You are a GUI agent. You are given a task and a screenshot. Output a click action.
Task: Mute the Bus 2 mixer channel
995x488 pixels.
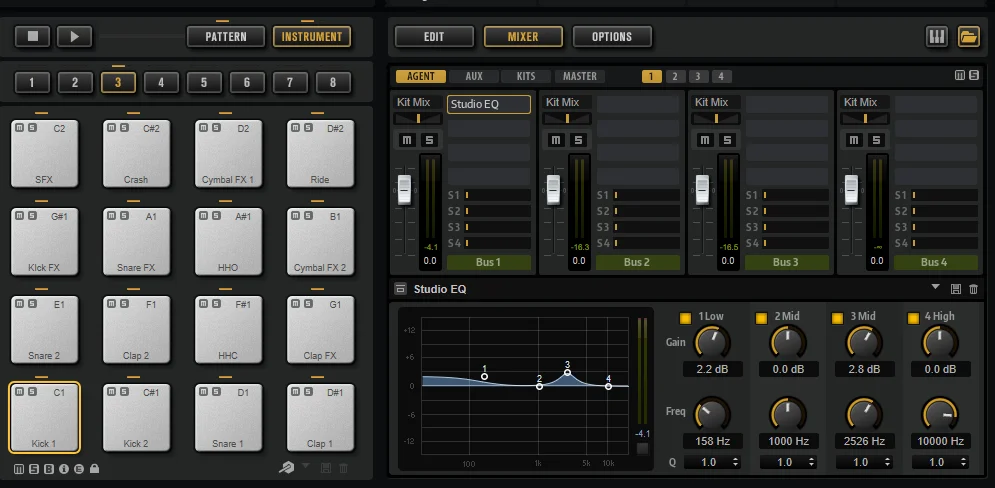(556, 140)
